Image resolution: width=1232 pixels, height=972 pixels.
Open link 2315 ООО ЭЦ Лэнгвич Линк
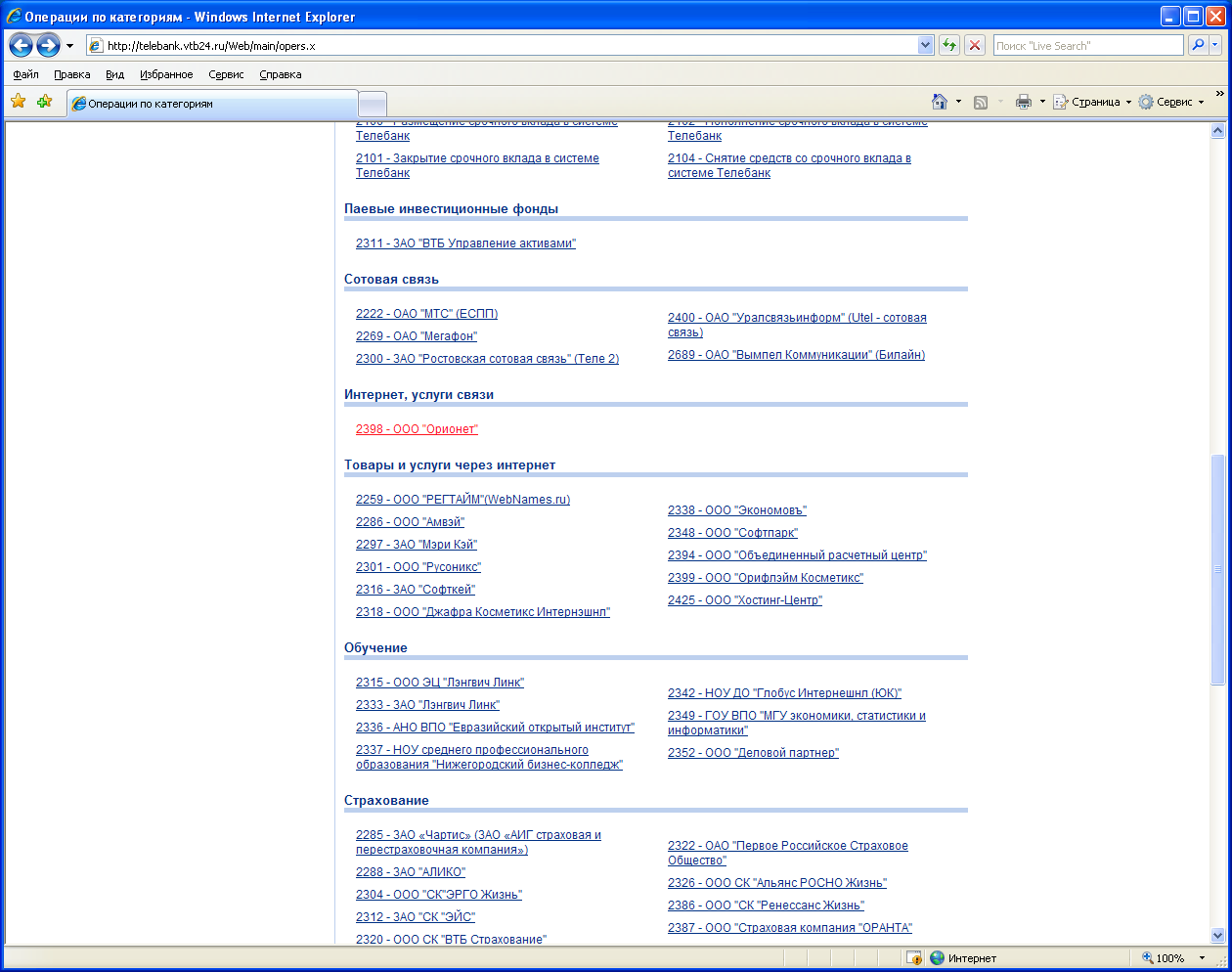[x=440, y=683]
